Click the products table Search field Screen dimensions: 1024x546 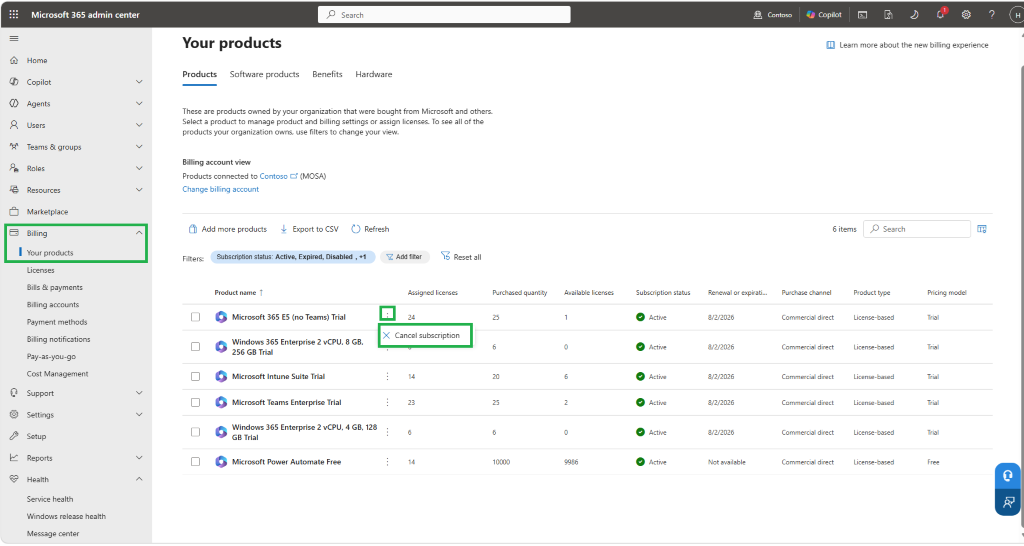[917, 229]
